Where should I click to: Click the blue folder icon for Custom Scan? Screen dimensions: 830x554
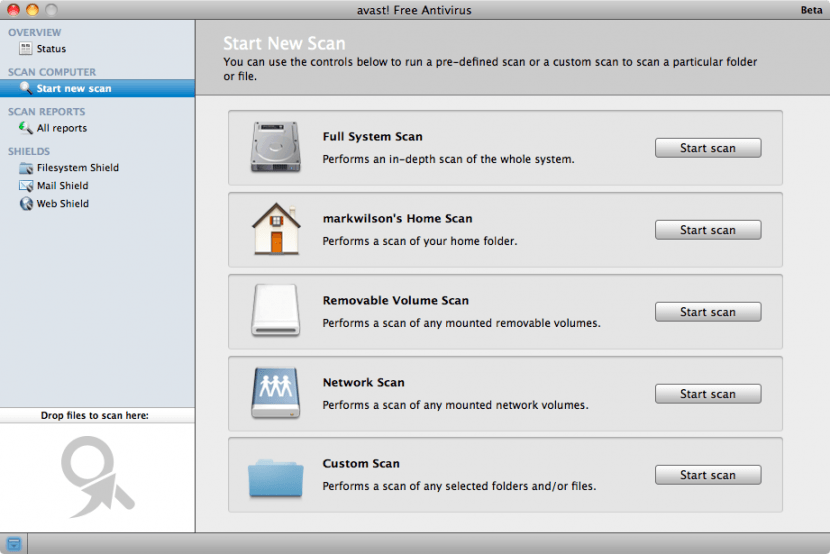pyautogui.click(x=276, y=478)
